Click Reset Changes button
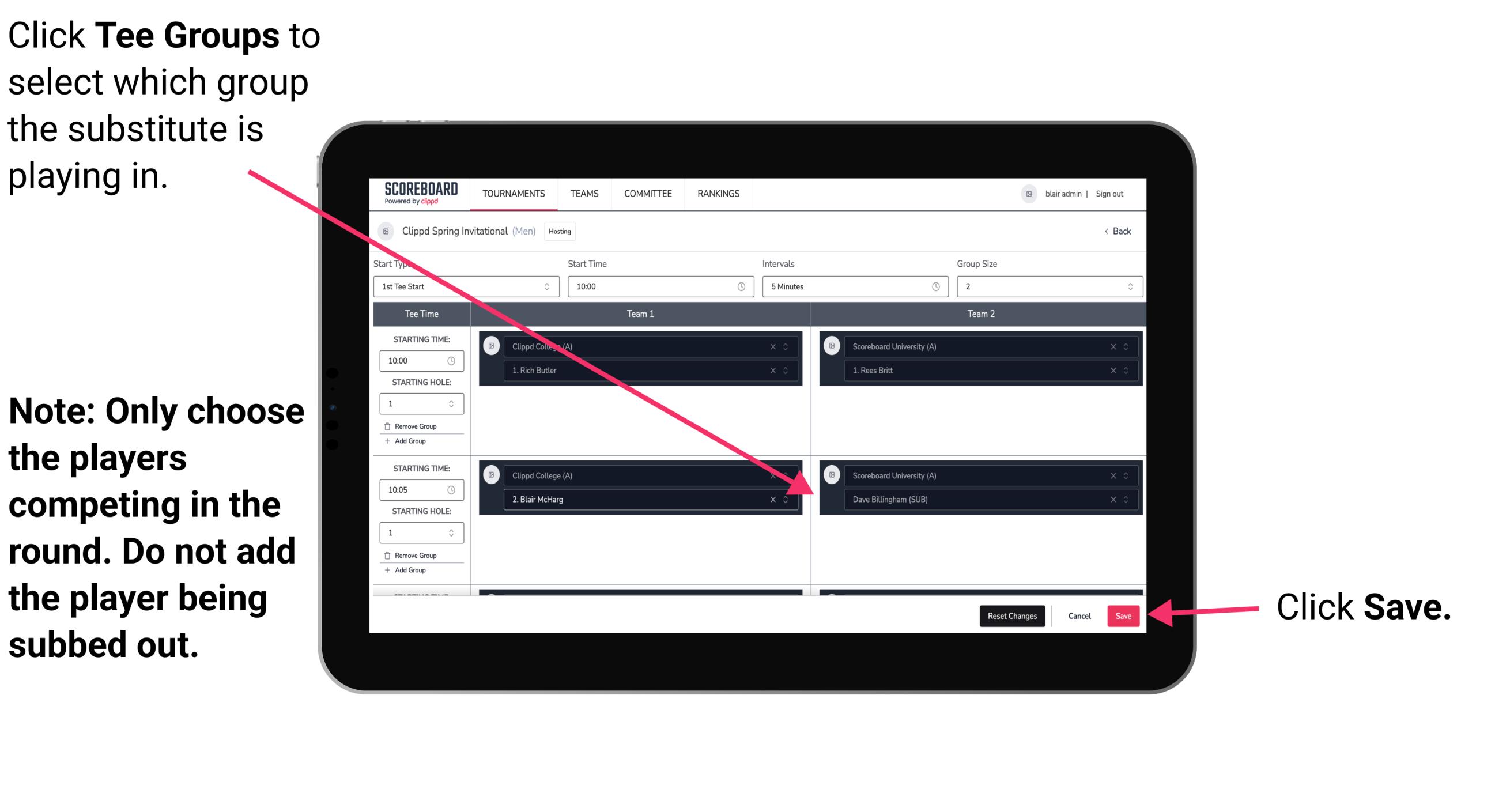 (1009, 616)
